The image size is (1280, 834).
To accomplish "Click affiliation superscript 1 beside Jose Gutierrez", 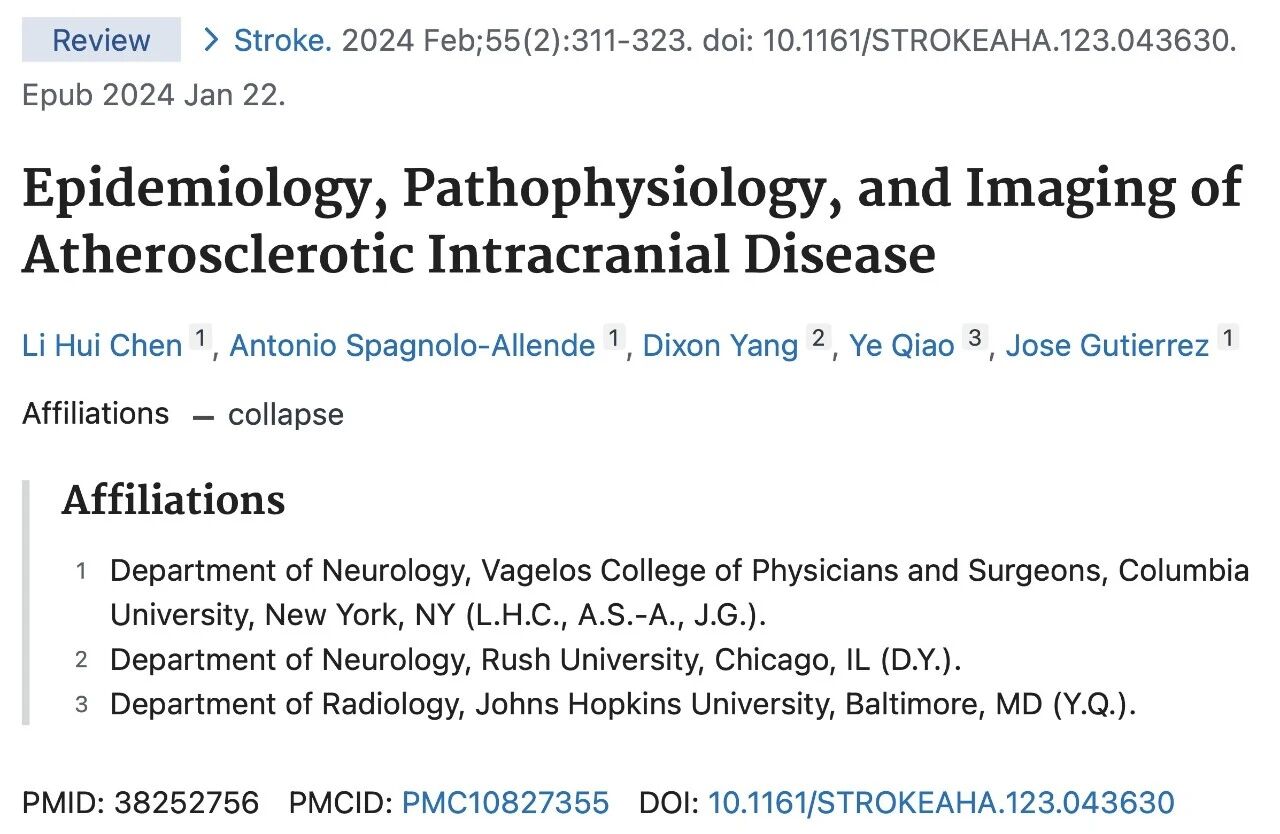I will pos(1228,339).
